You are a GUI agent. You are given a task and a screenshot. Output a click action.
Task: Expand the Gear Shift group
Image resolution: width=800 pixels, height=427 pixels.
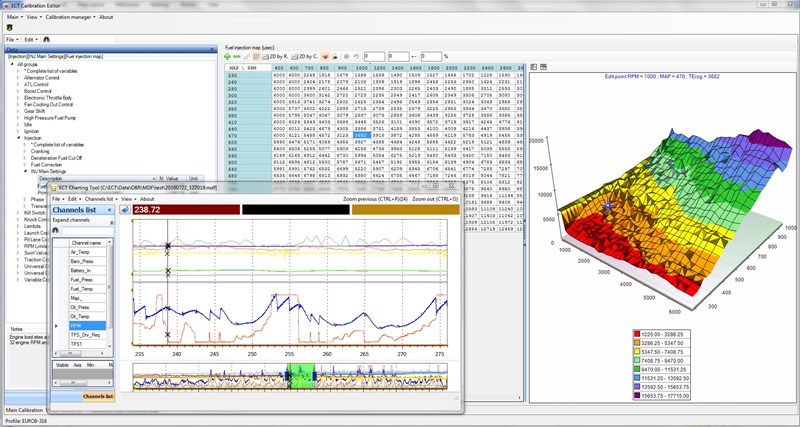tap(18, 111)
